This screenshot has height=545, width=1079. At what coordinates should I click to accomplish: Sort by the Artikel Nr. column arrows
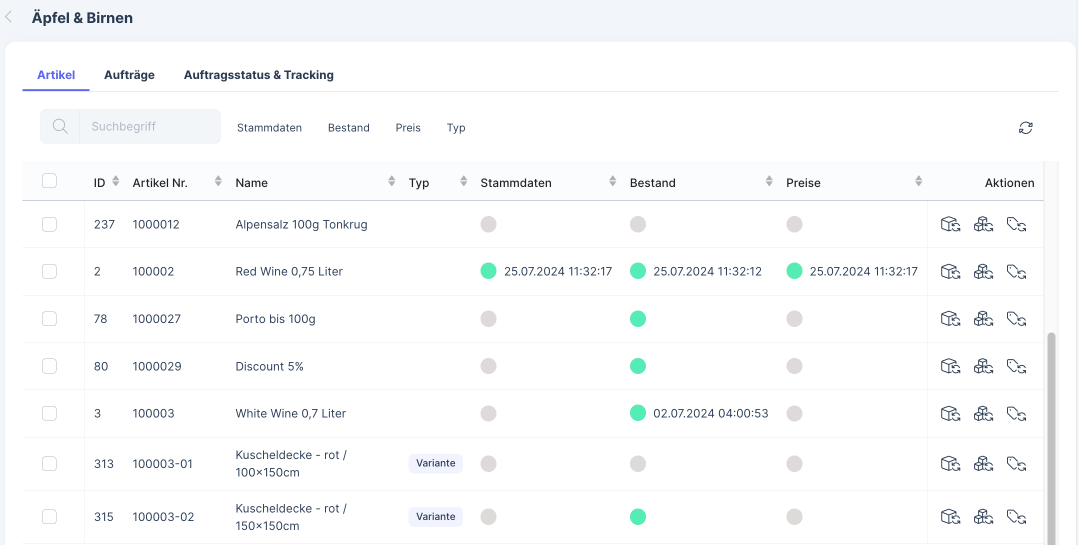215,182
